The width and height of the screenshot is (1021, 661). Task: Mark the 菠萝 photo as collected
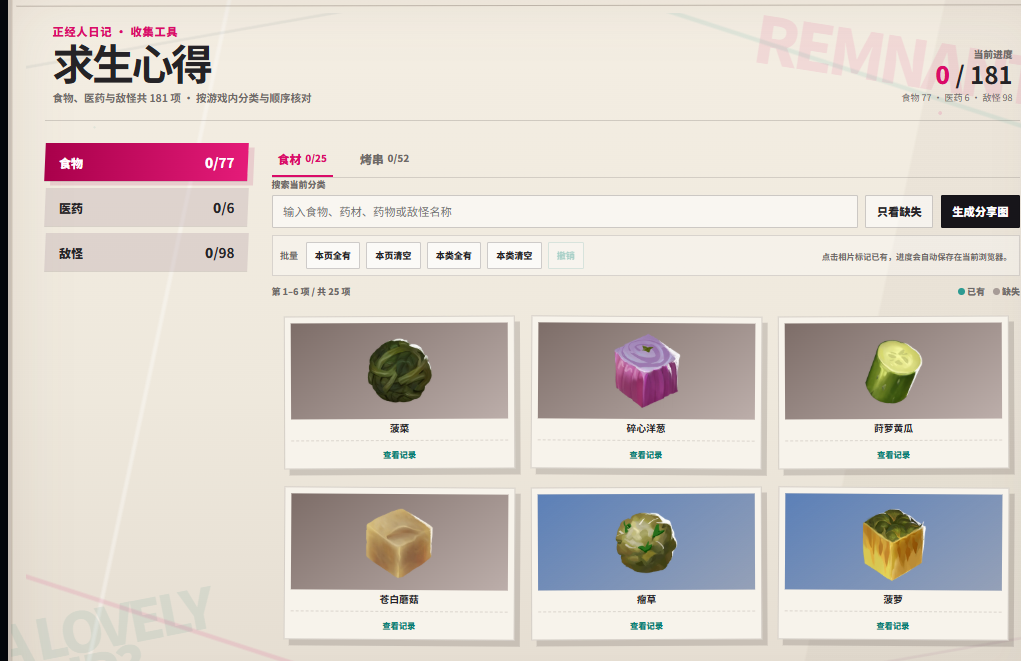[893, 542]
